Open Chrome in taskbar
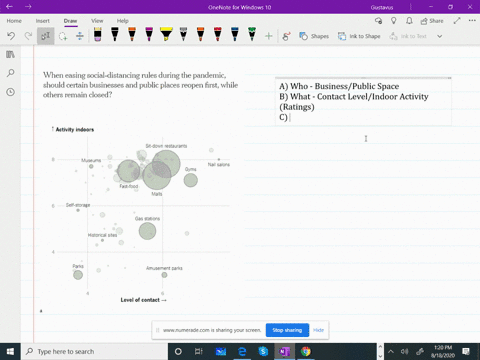This screenshot has width=480, height=360. (306, 351)
